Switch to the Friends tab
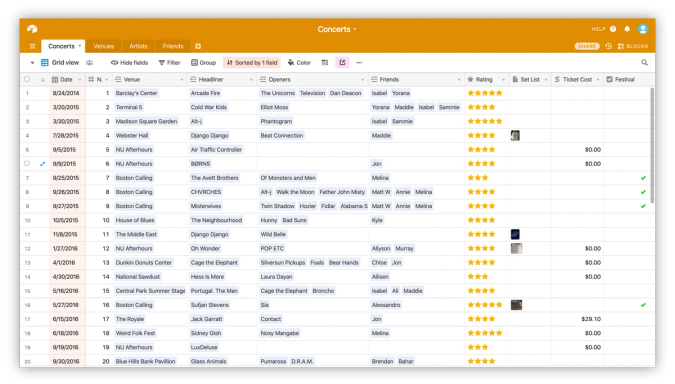 point(173,46)
